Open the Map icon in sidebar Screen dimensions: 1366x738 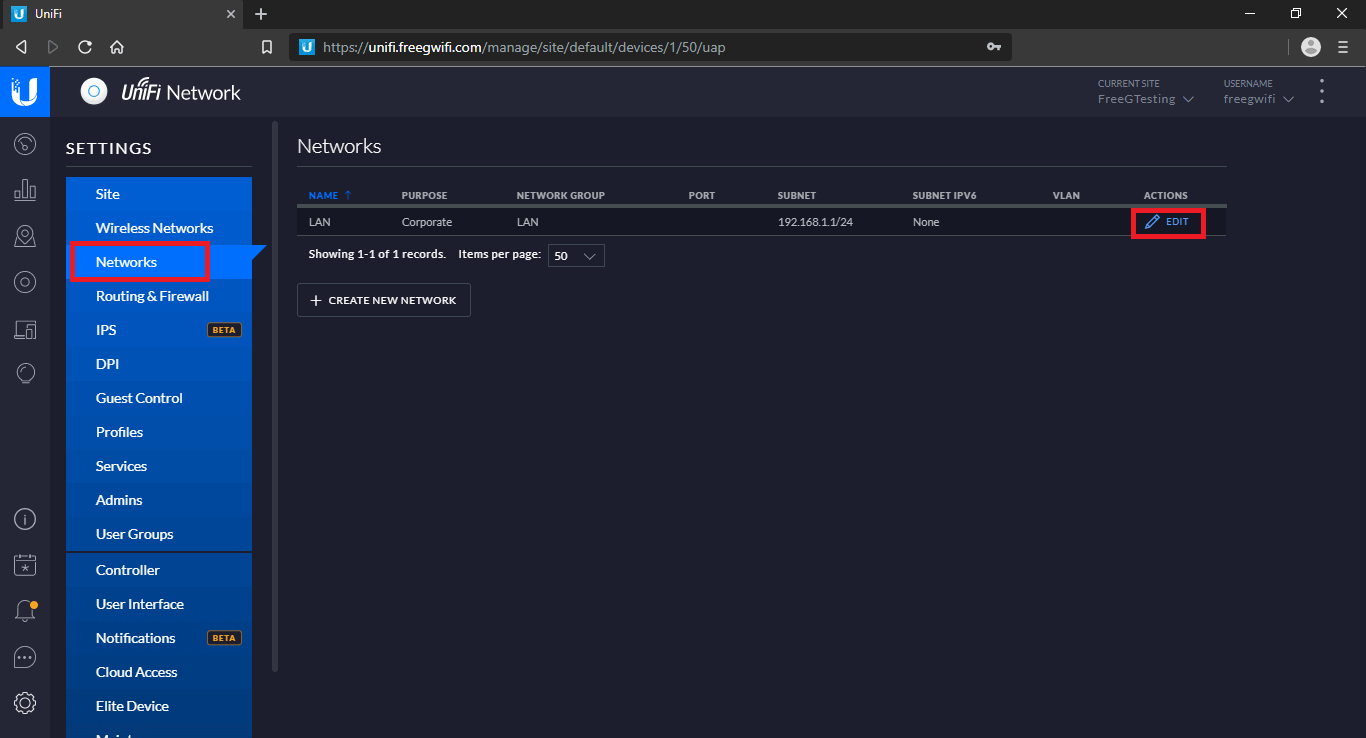pyautogui.click(x=25, y=236)
